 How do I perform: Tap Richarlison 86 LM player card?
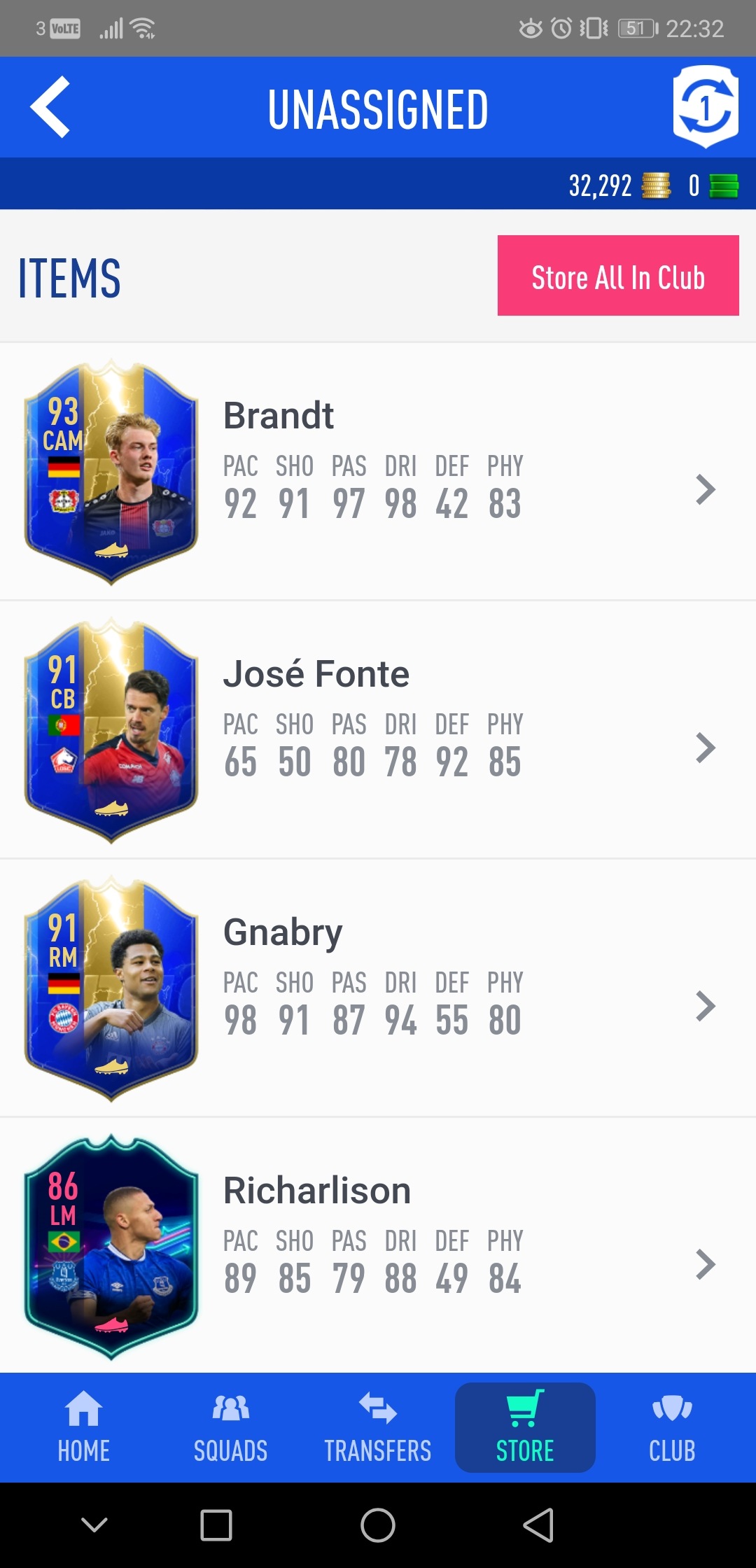pos(111,1247)
